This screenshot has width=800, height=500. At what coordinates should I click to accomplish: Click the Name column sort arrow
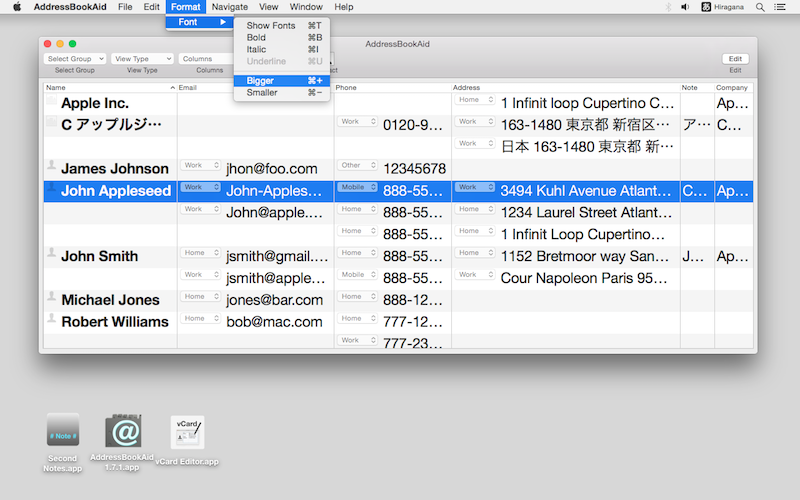pyautogui.click(x=172, y=88)
